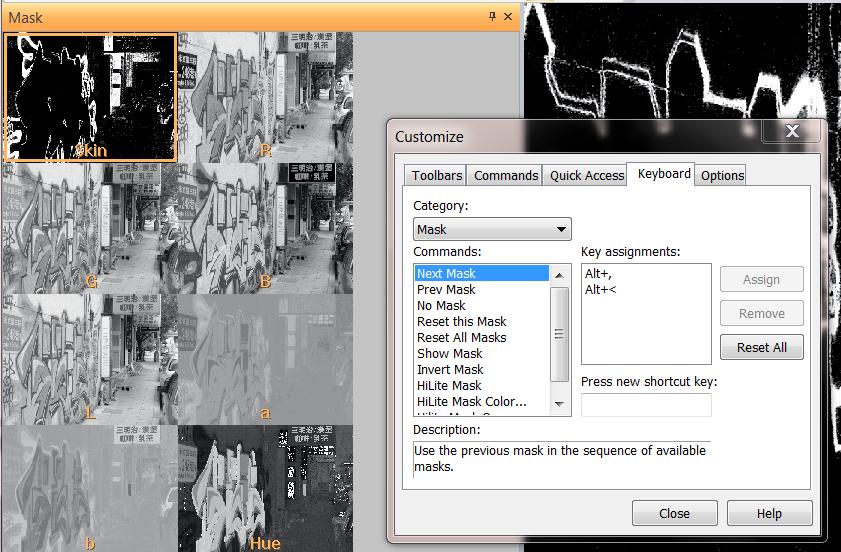Select the Alt+< key assignment

click(x=600, y=289)
